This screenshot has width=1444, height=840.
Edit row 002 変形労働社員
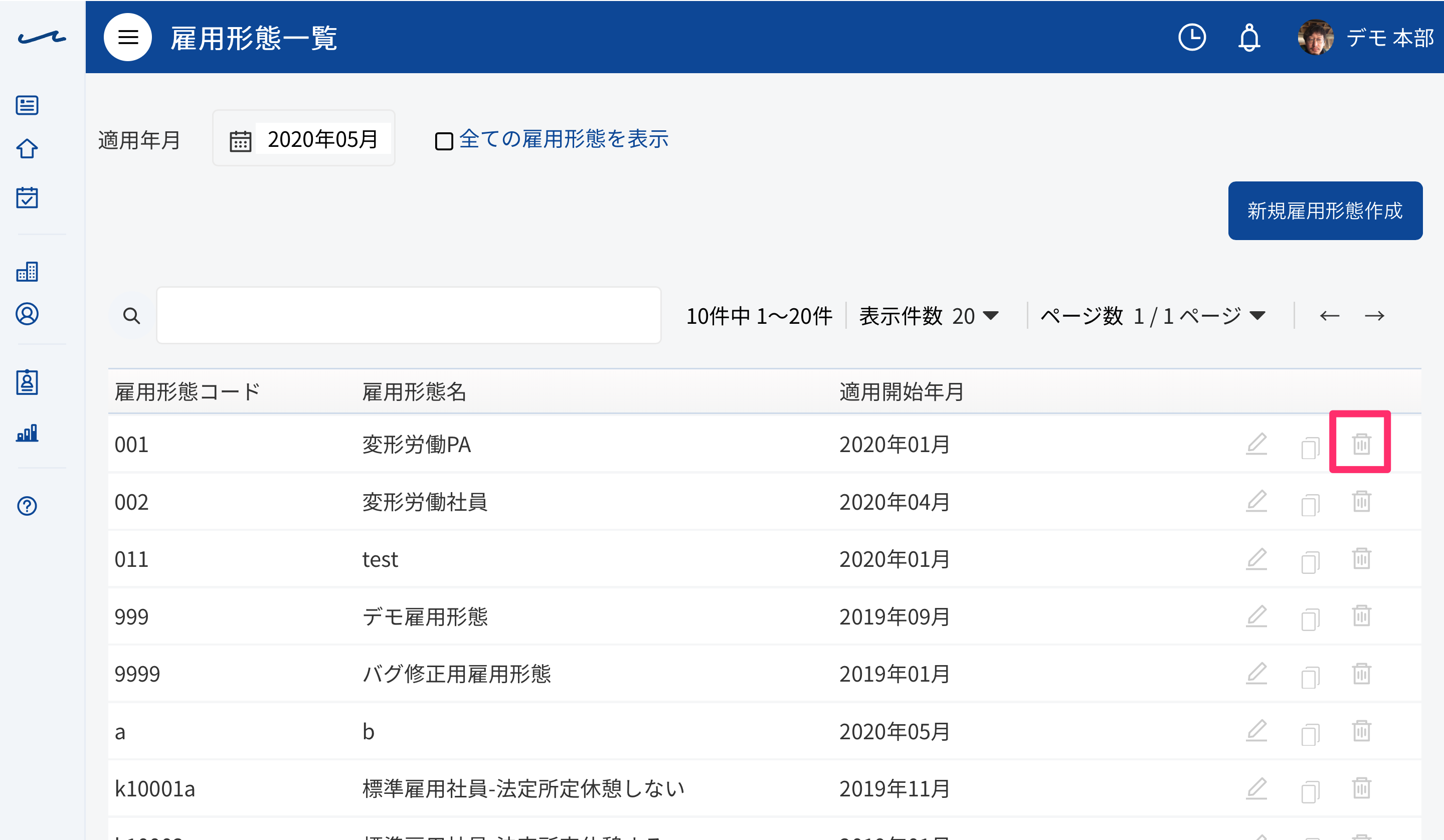click(x=1256, y=501)
